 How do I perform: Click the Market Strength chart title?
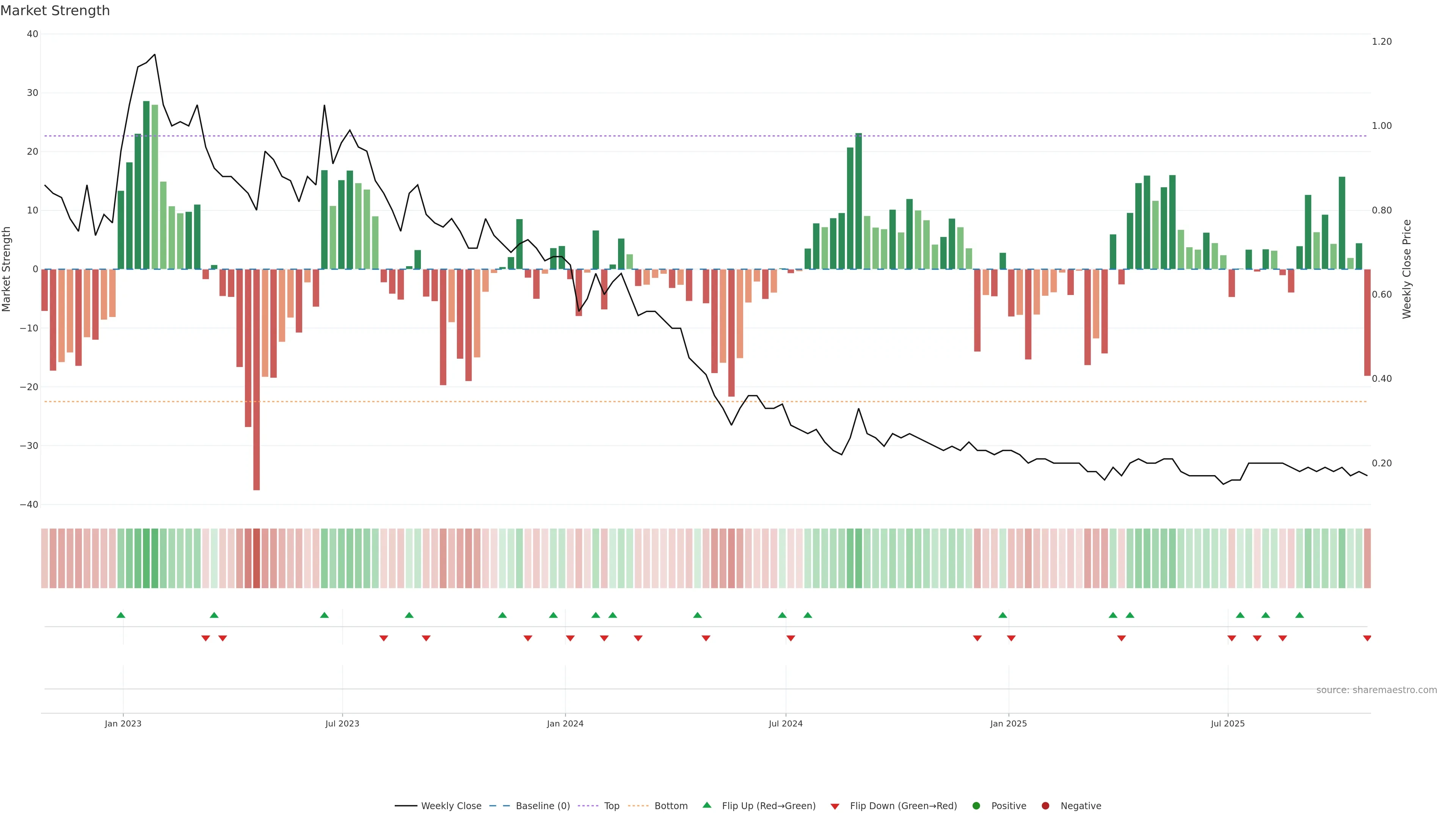pyautogui.click(x=55, y=11)
